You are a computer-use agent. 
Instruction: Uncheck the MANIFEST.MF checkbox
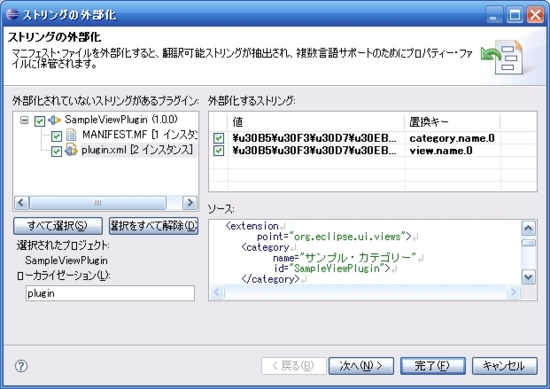pyautogui.click(x=56, y=136)
